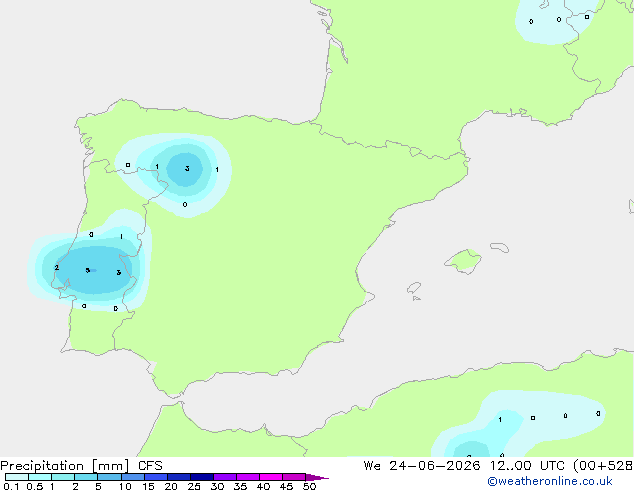
Task: Click the legend number '25'
Action: coord(194,486)
